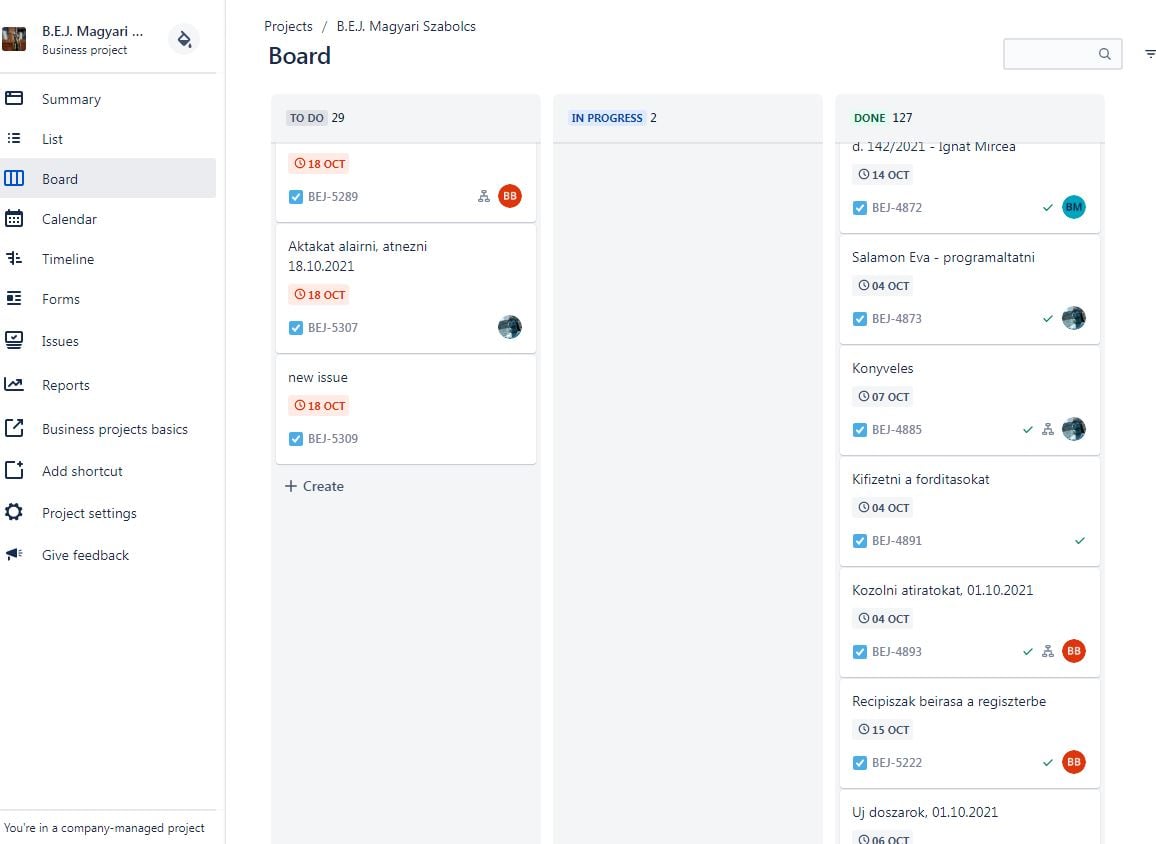Click Give feedback
Image resolution: width=1156 pixels, height=844 pixels.
point(108,555)
